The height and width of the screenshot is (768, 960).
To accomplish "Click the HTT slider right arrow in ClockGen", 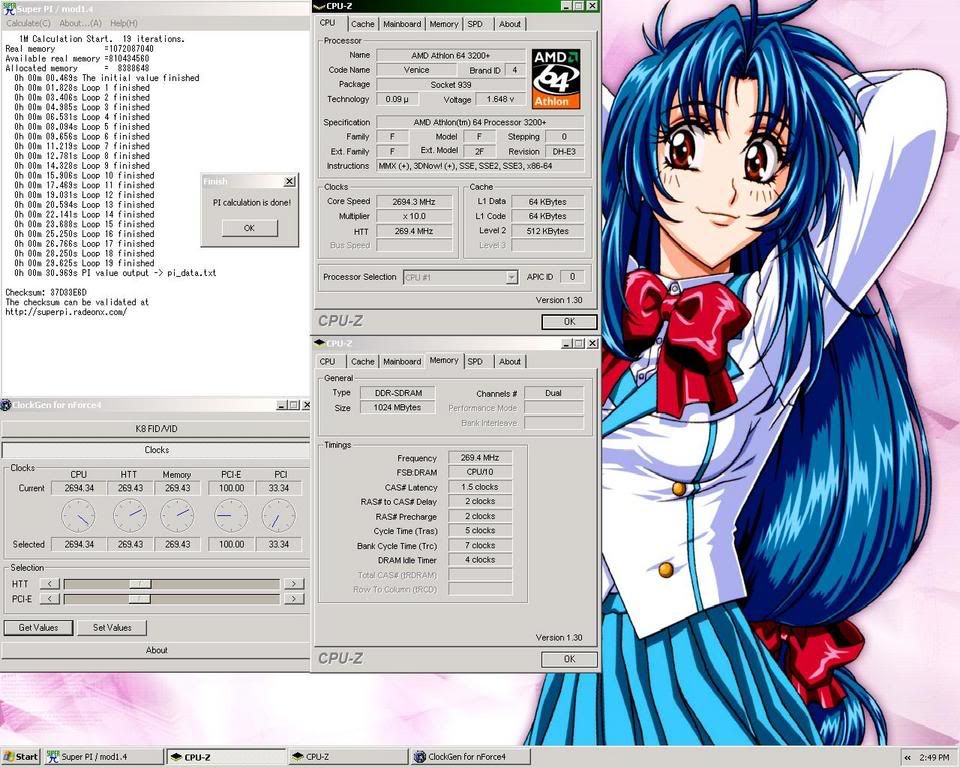I will coord(294,583).
